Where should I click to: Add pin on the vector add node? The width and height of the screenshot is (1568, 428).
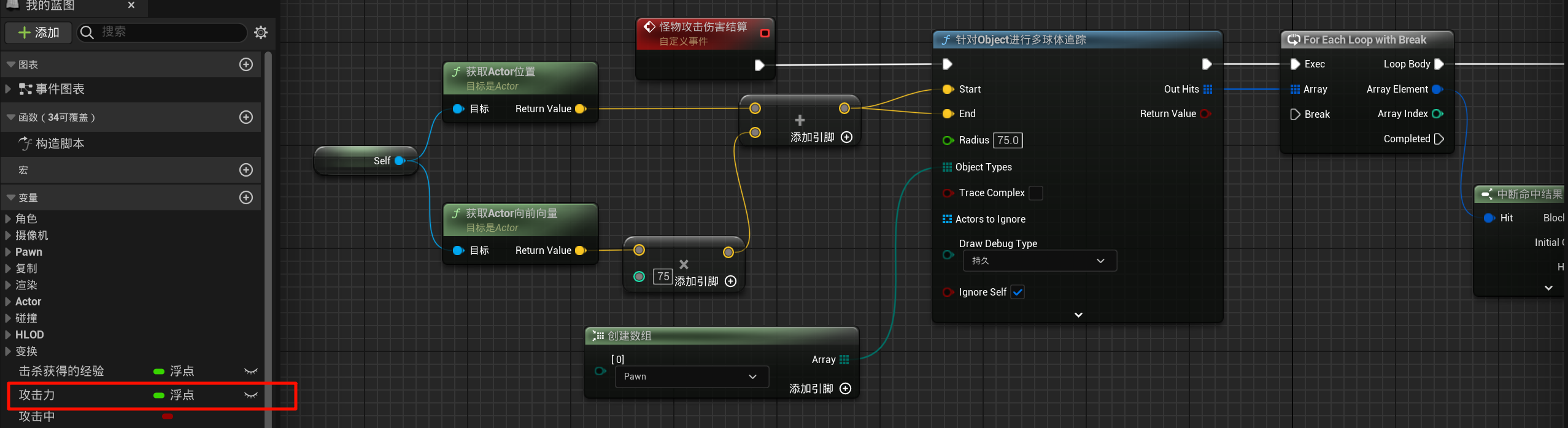[x=846, y=137]
